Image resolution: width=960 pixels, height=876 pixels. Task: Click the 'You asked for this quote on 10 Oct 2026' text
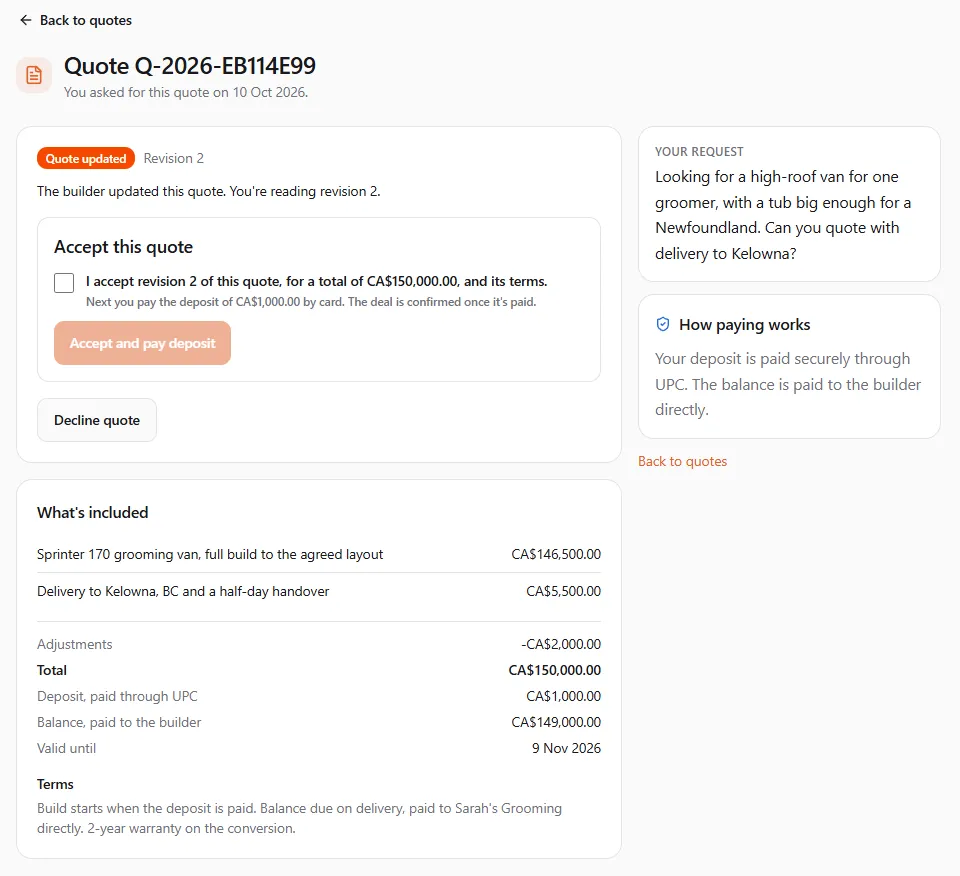[x=186, y=92]
